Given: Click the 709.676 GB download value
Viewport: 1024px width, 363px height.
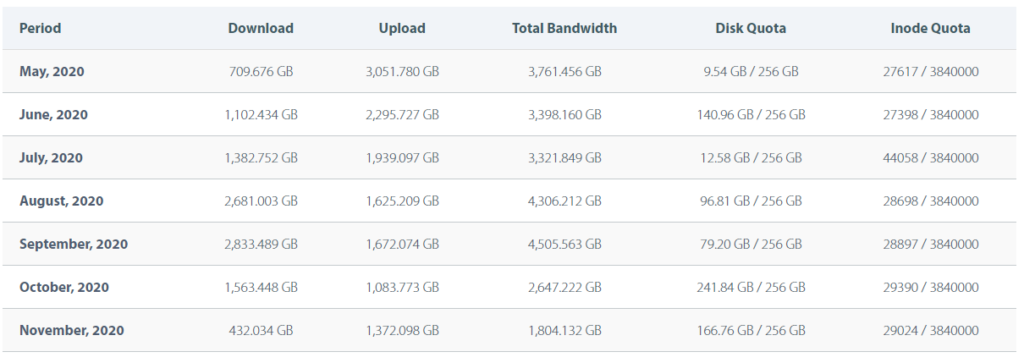Looking at the screenshot, I should coord(261,71).
